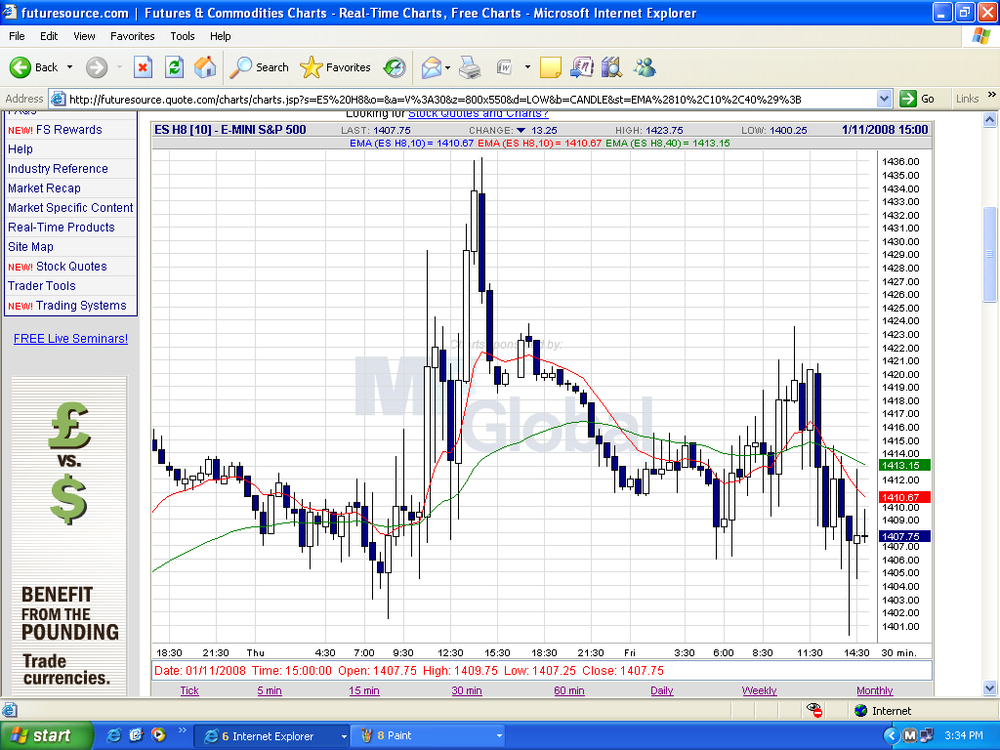Open the Help menu

(220, 36)
